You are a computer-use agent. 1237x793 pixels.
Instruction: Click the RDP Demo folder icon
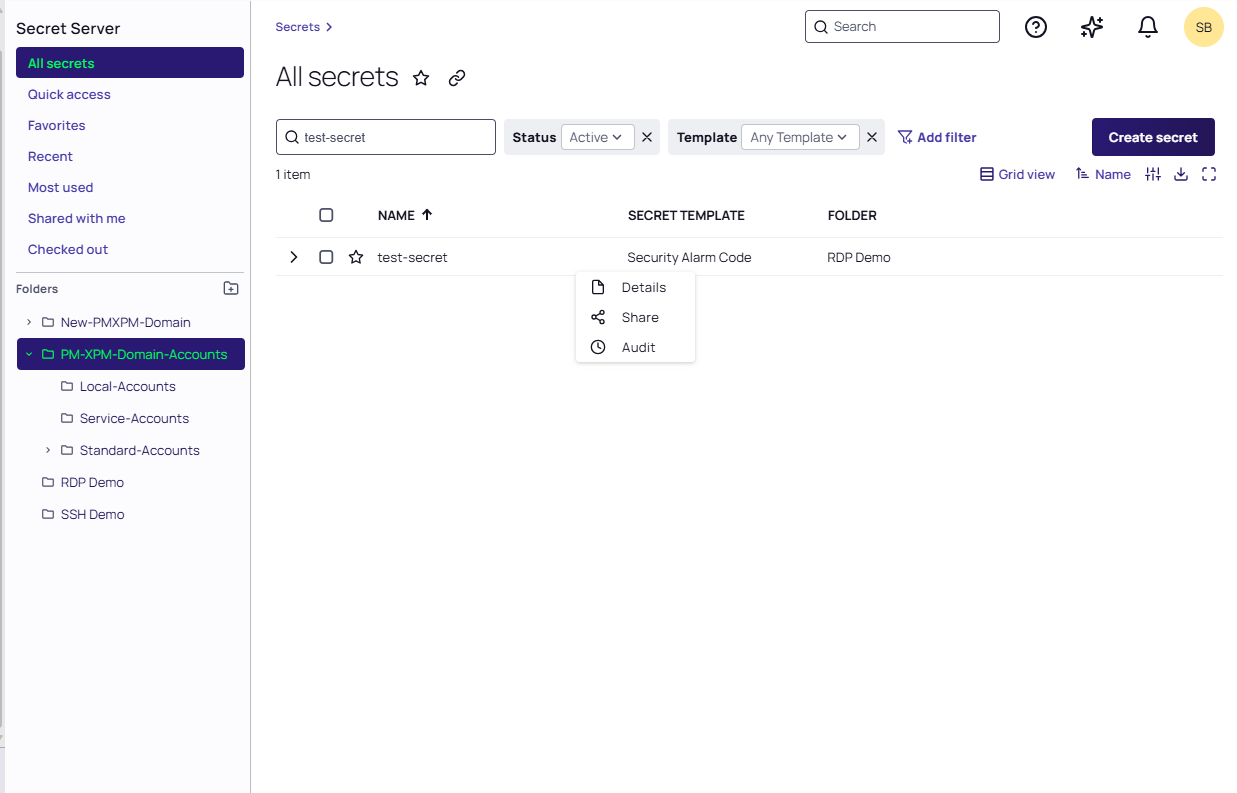pyautogui.click(x=48, y=482)
